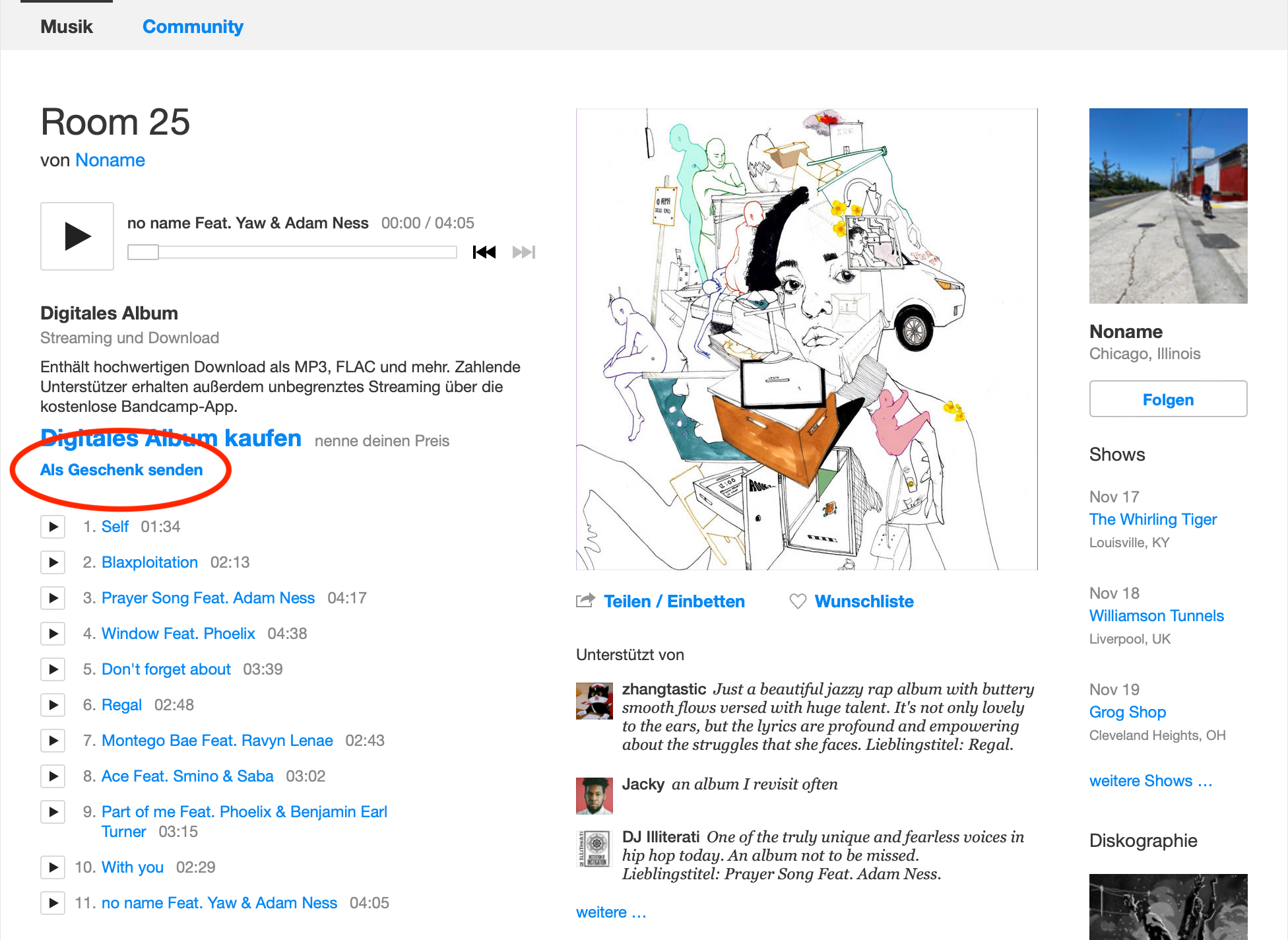This screenshot has width=1288, height=940.
Task: Click the Folgen button
Action: click(x=1168, y=399)
